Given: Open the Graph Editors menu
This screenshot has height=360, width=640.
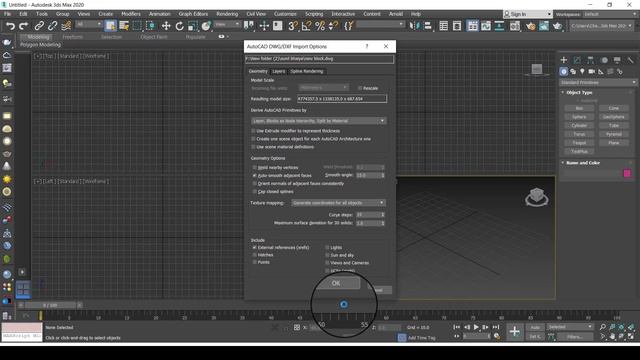Looking at the screenshot, I should (193, 14).
